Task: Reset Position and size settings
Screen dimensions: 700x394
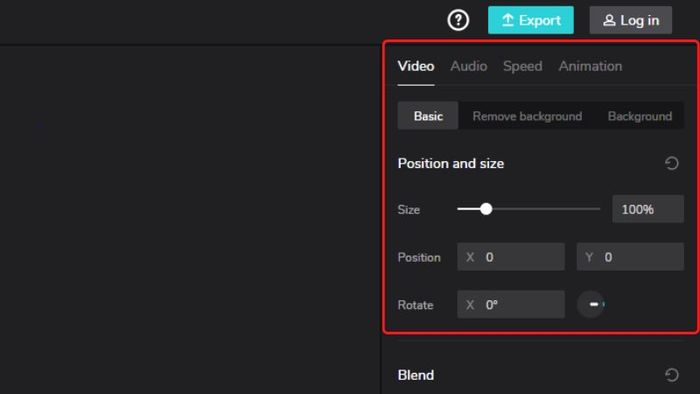Action: 671,163
